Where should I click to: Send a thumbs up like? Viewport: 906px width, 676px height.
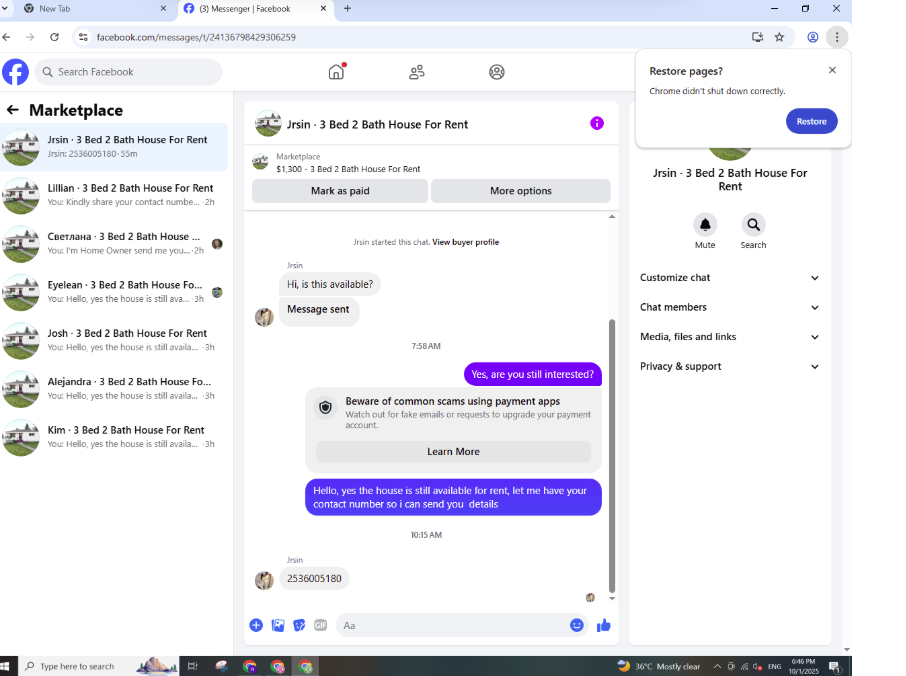point(603,625)
